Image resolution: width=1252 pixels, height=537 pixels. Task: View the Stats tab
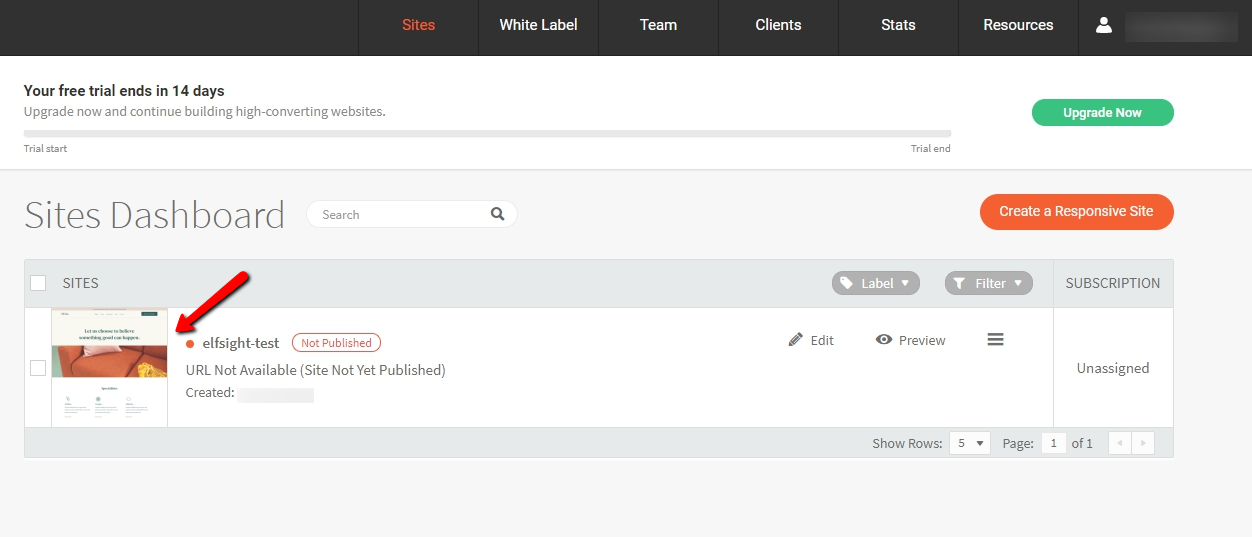click(898, 25)
